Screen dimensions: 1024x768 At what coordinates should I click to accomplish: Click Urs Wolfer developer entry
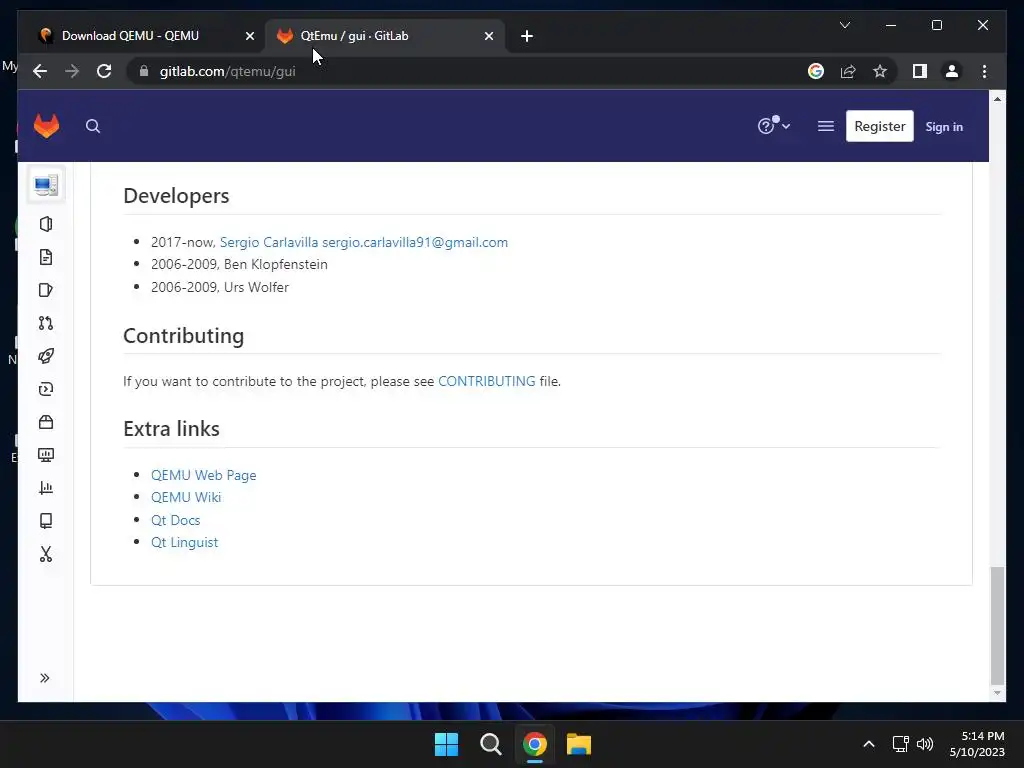pos(220,287)
